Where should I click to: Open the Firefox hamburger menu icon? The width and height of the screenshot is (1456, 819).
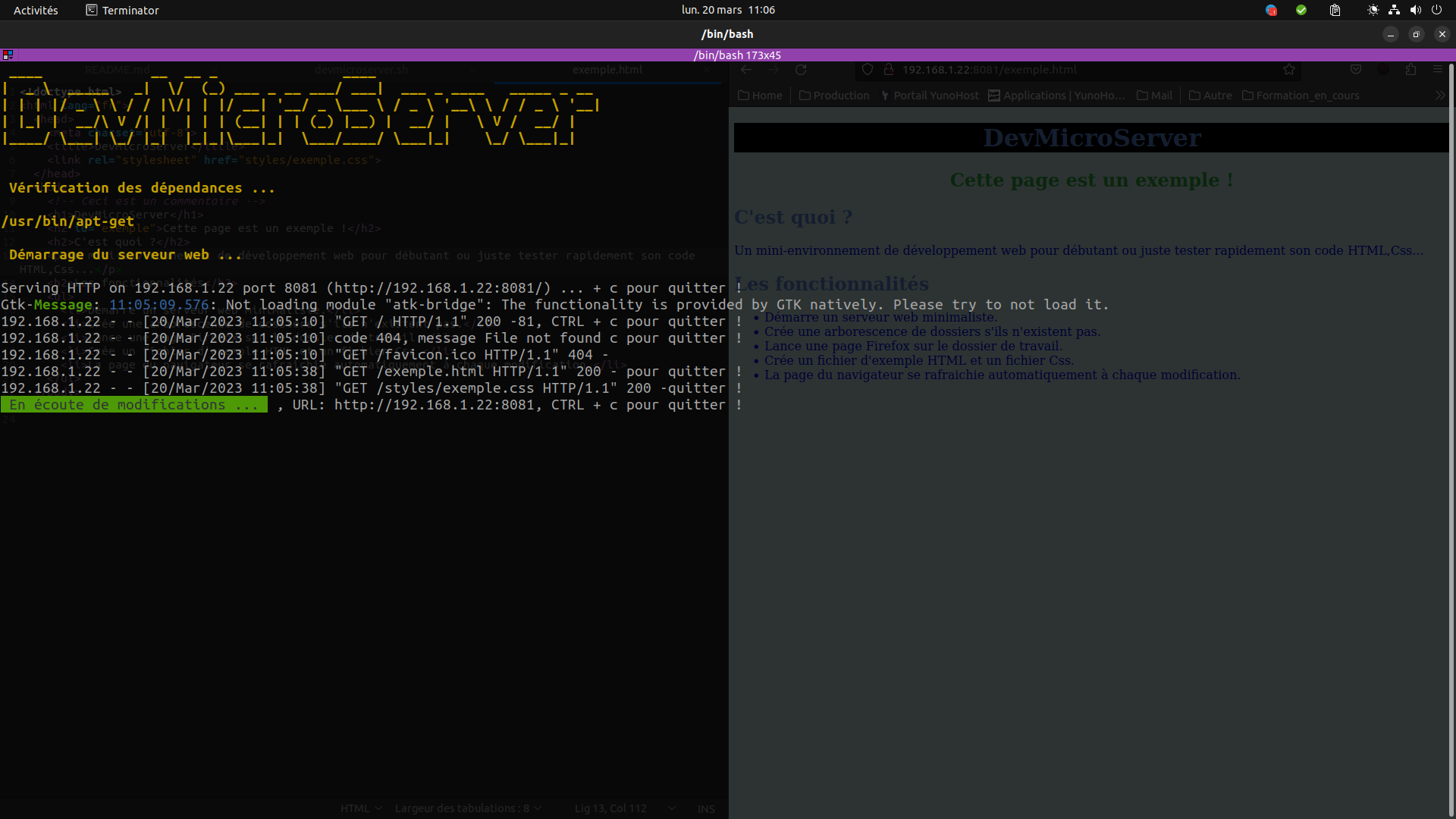(x=1438, y=70)
